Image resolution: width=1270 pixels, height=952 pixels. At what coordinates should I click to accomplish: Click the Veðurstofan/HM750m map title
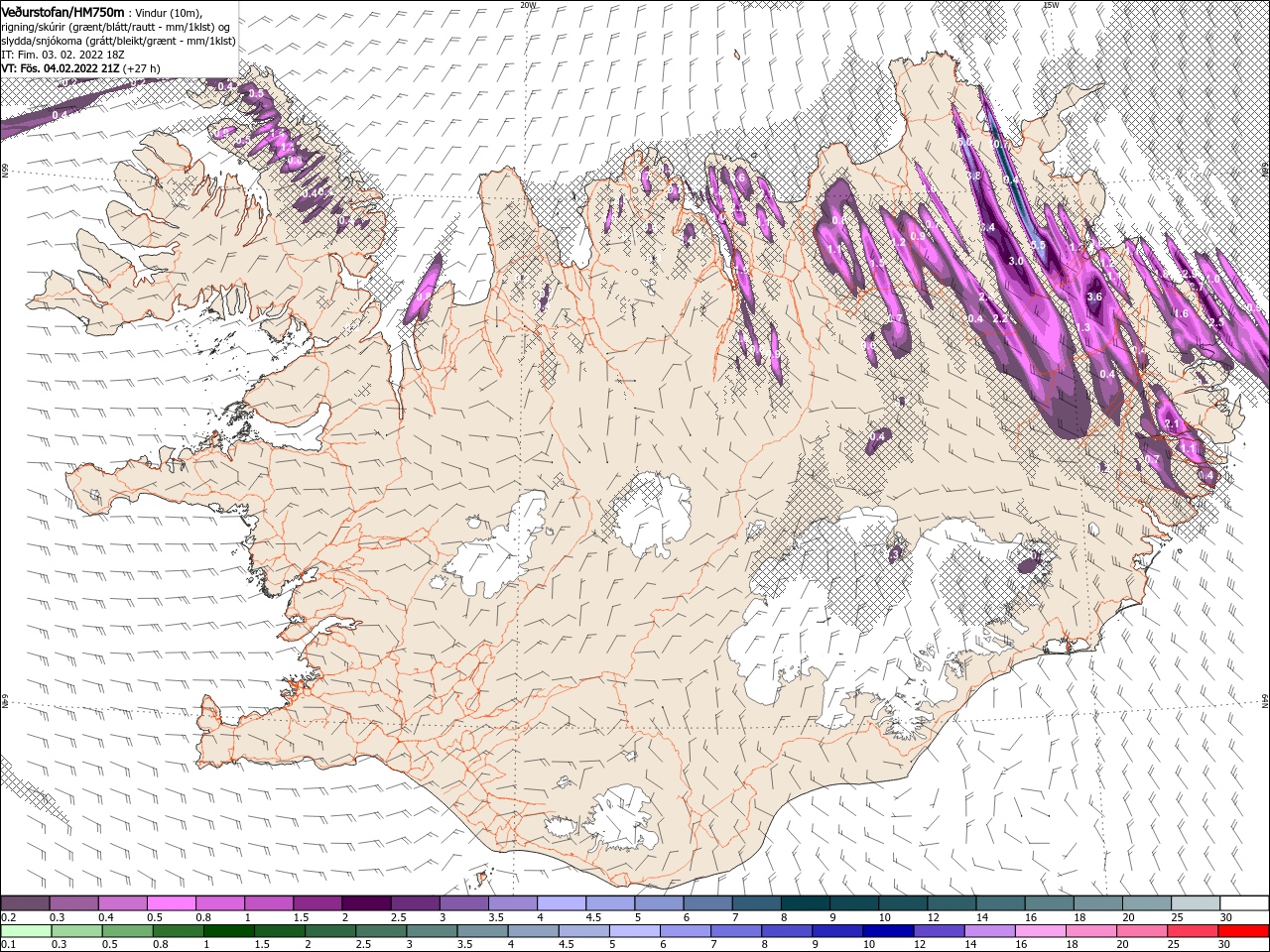[x=63, y=11]
